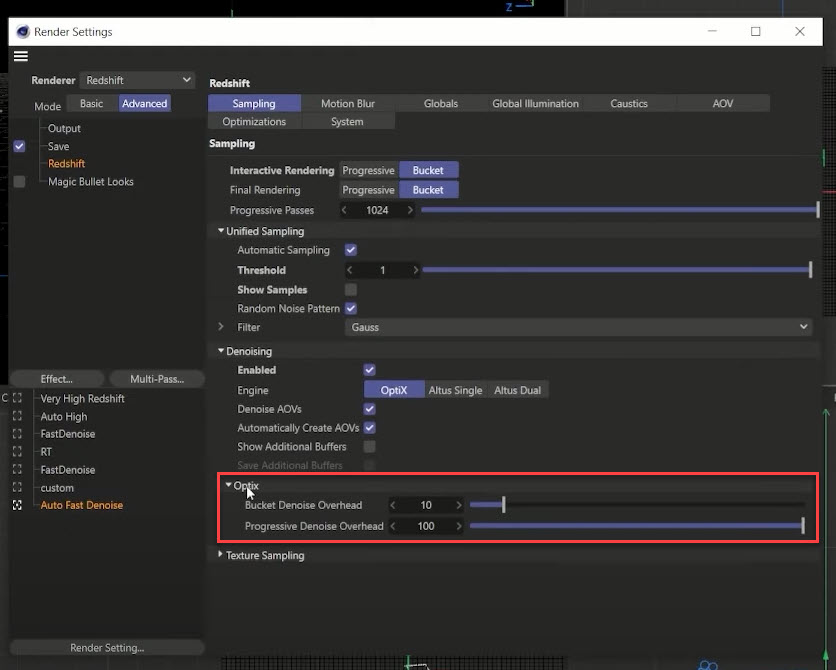
Task: Disable the Denoising Enabled checkbox
Action: [369, 370]
